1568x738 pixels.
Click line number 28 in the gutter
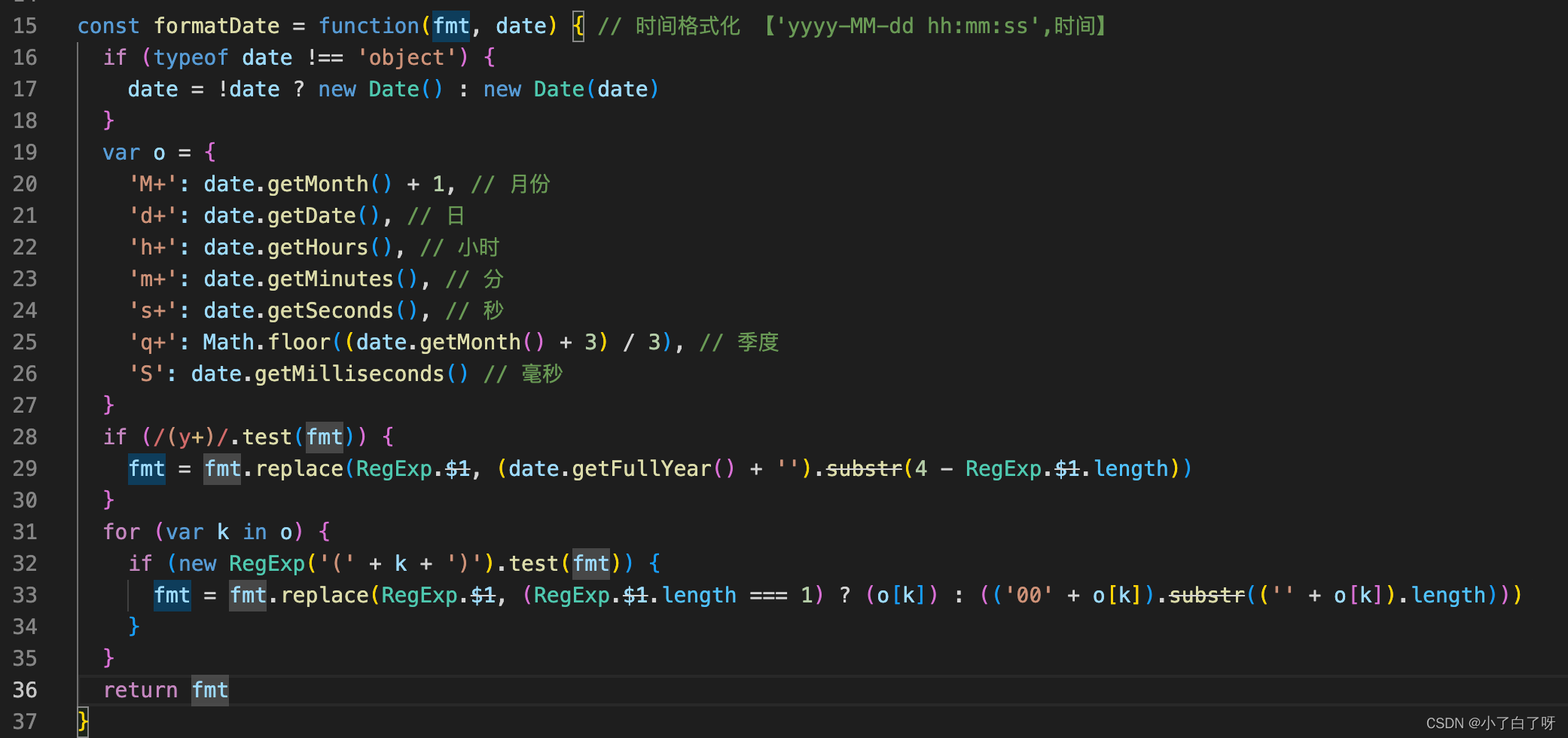[25, 437]
